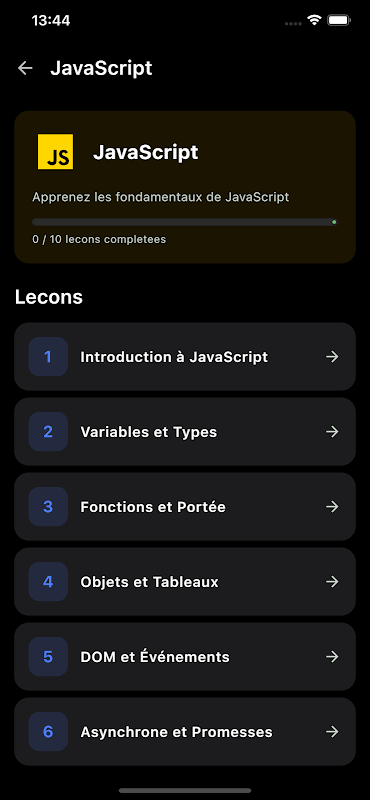Click arrow next to Variables et Types
Viewport: 370px width, 800px height.
[332, 432]
